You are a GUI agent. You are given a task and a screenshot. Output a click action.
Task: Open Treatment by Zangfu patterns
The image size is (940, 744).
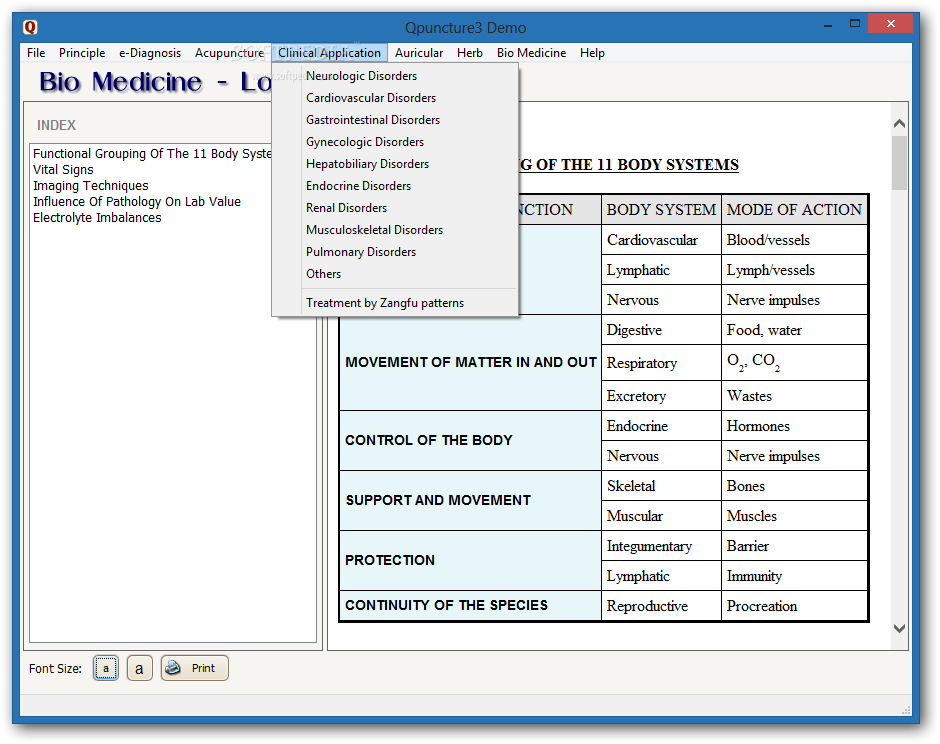click(x=395, y=303)
